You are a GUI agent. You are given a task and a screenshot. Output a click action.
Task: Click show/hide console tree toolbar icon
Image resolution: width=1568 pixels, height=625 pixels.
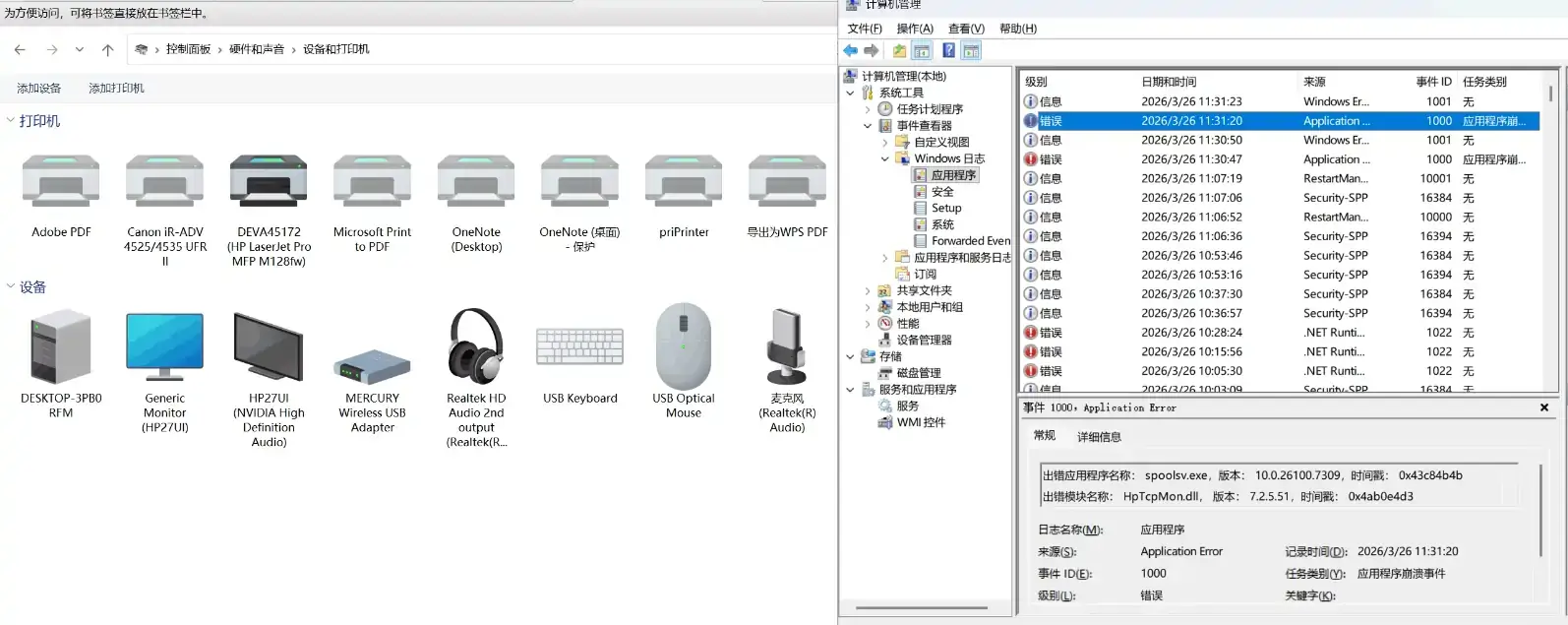pos(922,51)
